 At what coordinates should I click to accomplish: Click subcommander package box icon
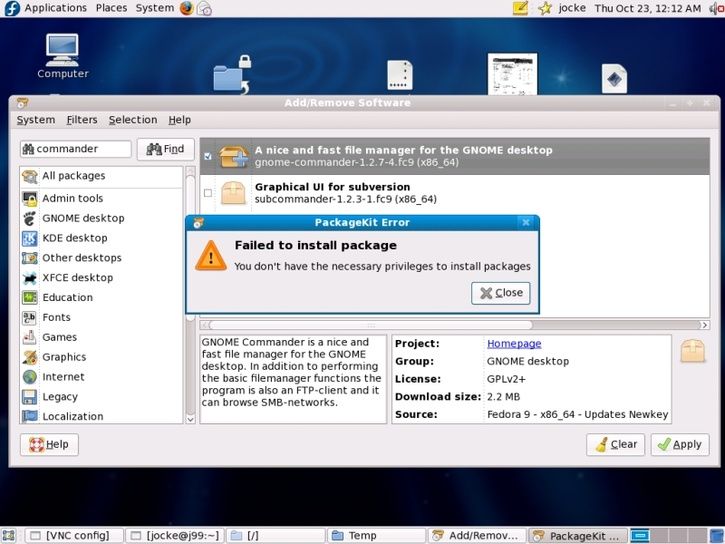[x=233, y=193]
